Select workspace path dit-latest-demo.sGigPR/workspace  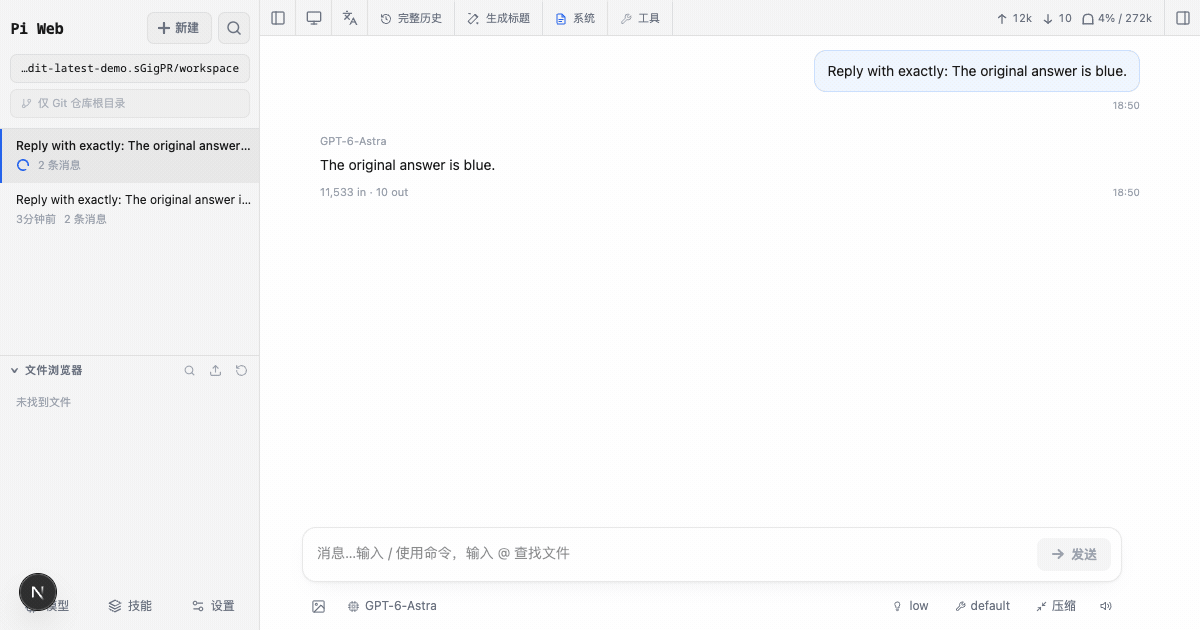pos(130,69)
